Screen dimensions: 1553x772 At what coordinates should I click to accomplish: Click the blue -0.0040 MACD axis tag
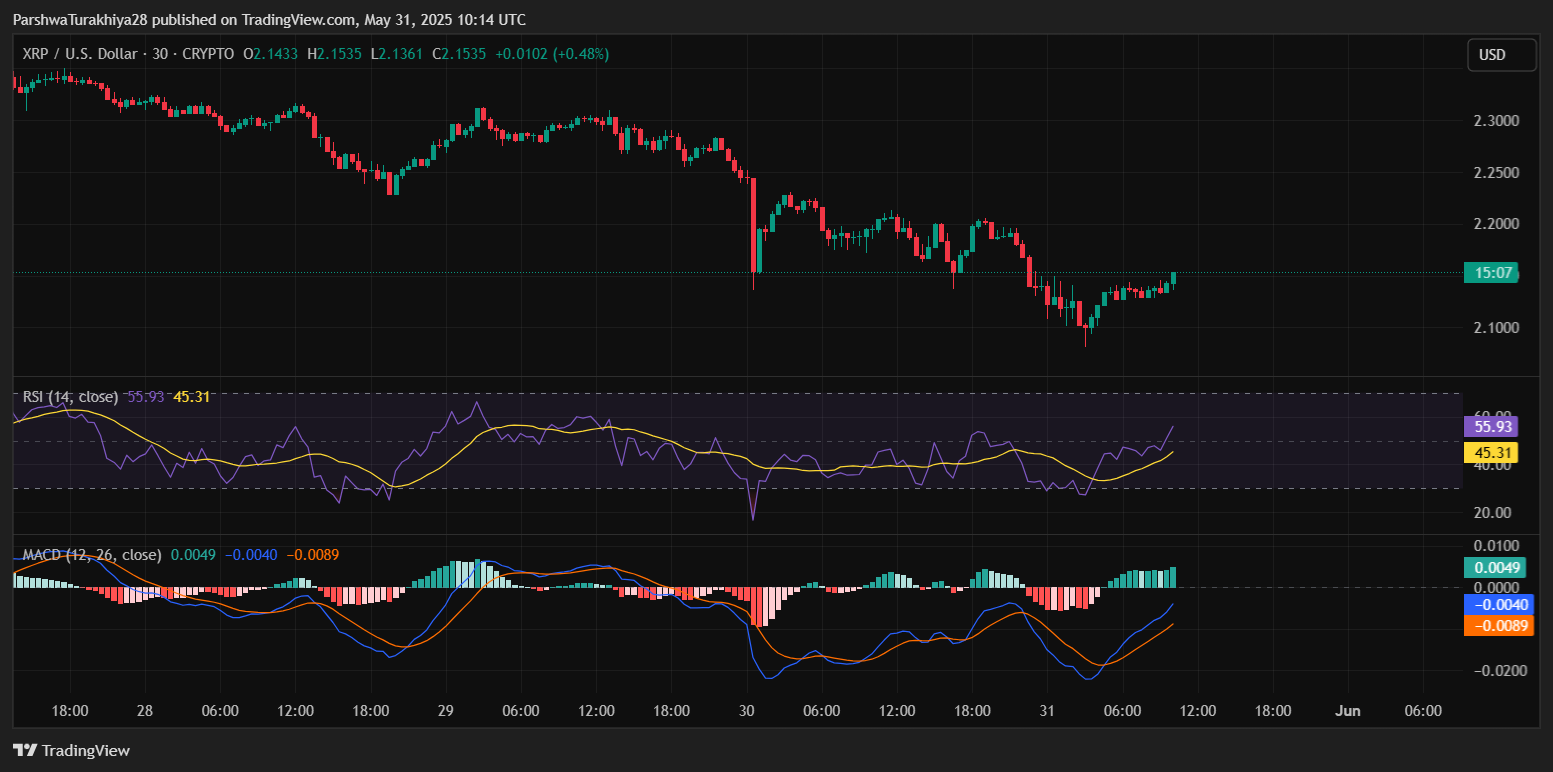point(1491,604)
